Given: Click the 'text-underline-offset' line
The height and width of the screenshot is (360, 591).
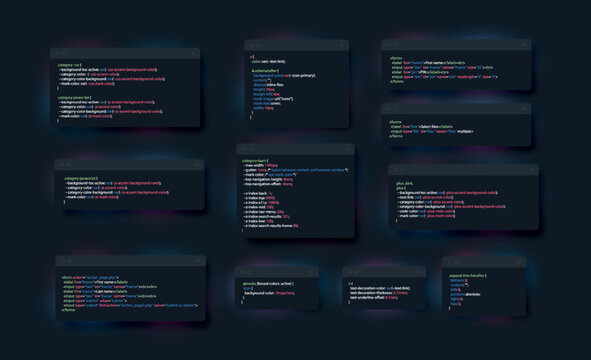Looking at the screenshot, I should click(374, 297).
